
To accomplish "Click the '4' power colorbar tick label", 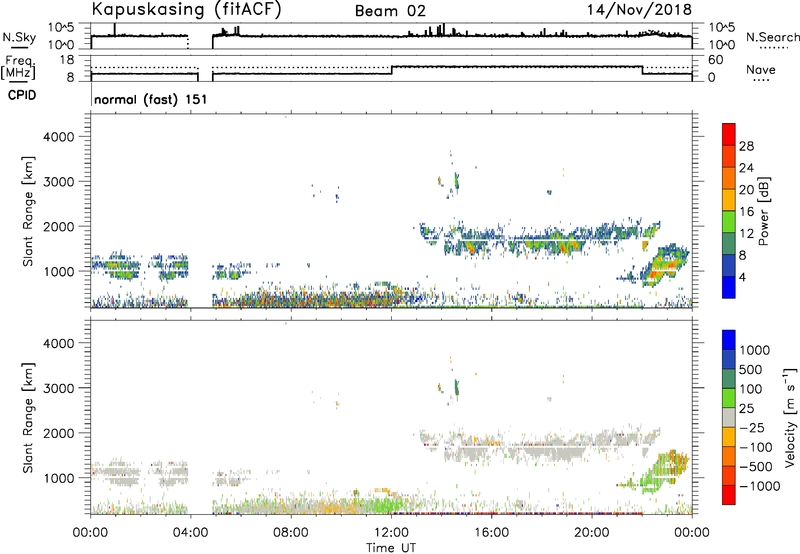I will click(x=742, y=277).
